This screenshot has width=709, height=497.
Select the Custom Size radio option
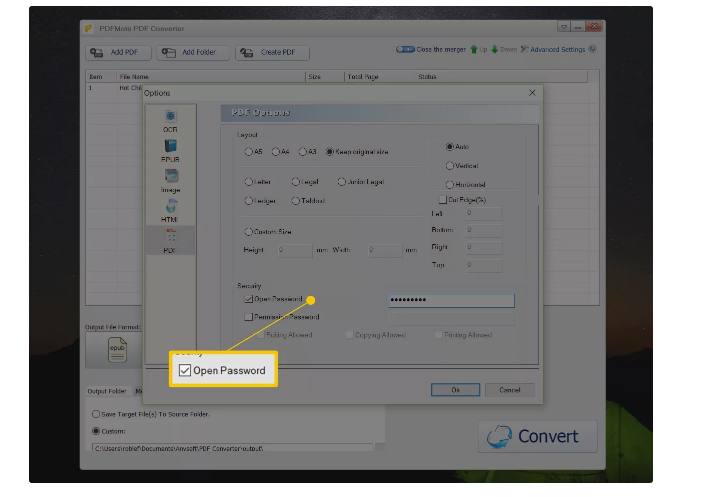click(x=249, y=231)
